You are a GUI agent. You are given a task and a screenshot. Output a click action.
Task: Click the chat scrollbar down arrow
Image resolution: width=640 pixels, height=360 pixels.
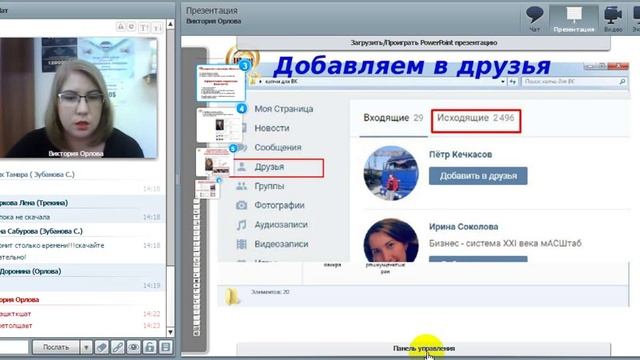171,332
